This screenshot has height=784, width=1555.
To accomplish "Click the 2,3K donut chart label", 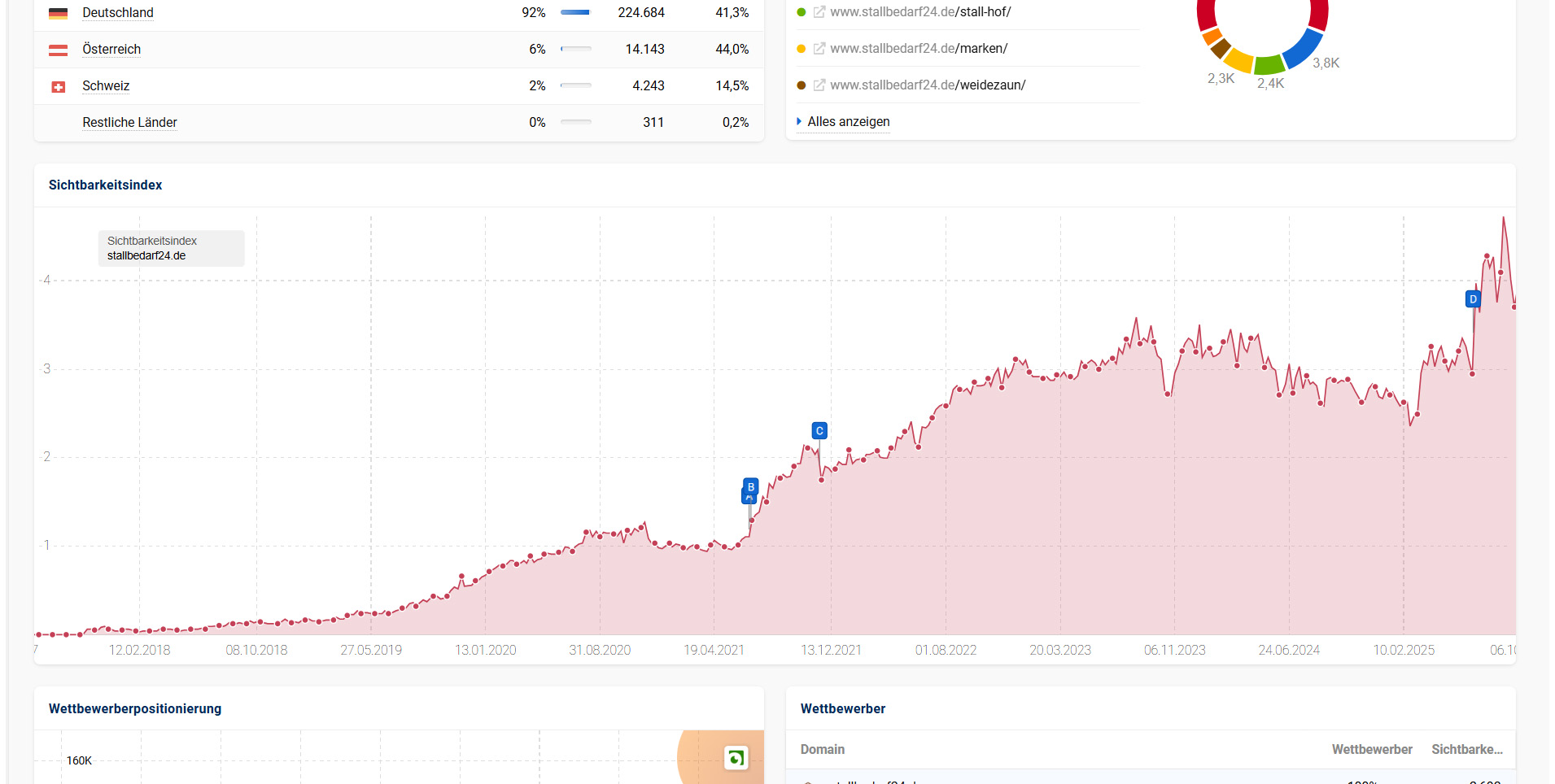I will coord(1221,79).
